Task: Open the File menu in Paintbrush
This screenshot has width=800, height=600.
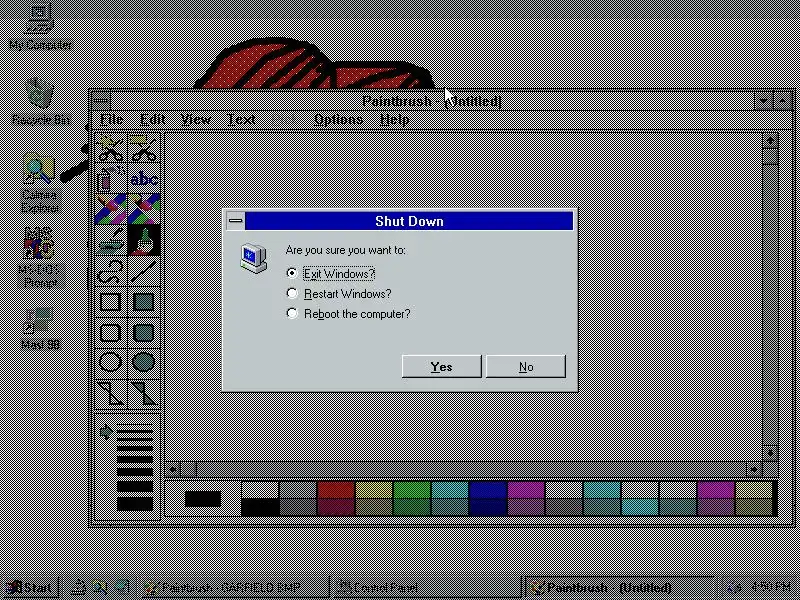Action: (112, 119)
